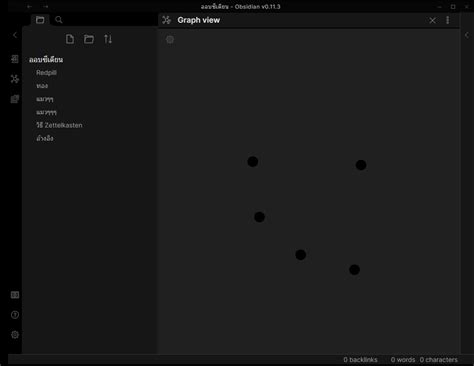Open the Zettelkasten note in the explorer

(59, 125)
